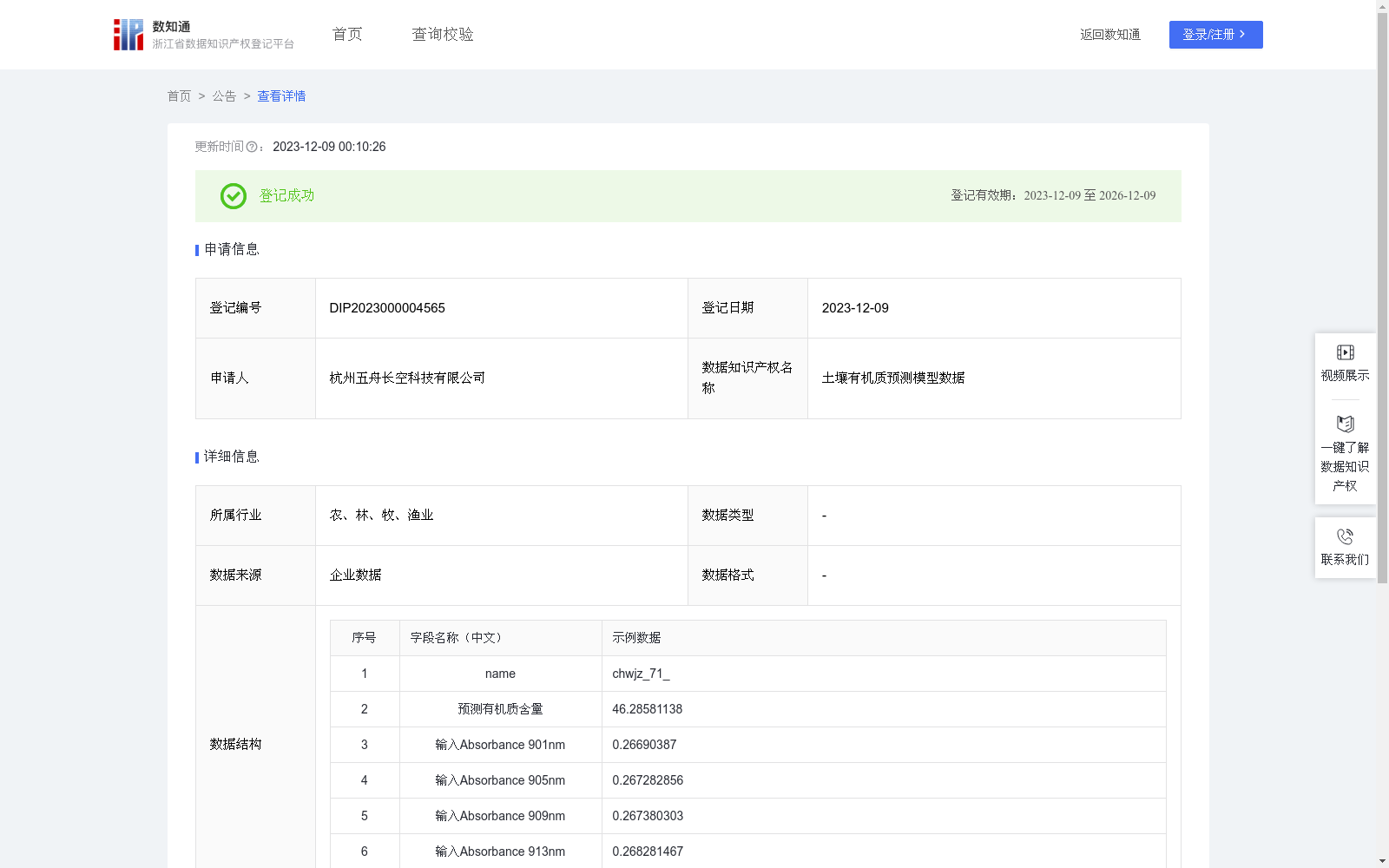Click field 输入Absorbance 901nm
This screenshot has width=1389, height=868.
click(x=500, y=745)
